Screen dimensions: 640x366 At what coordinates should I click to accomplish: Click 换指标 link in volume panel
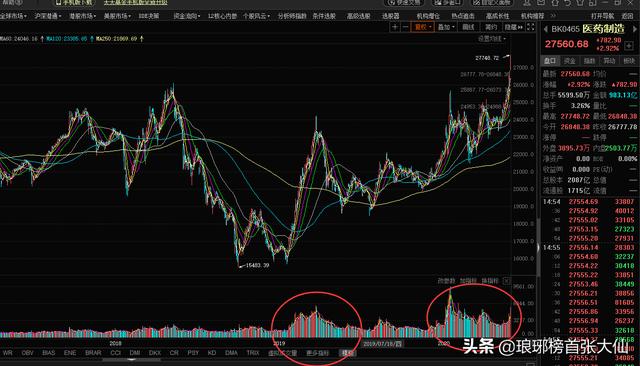(490, 281)
